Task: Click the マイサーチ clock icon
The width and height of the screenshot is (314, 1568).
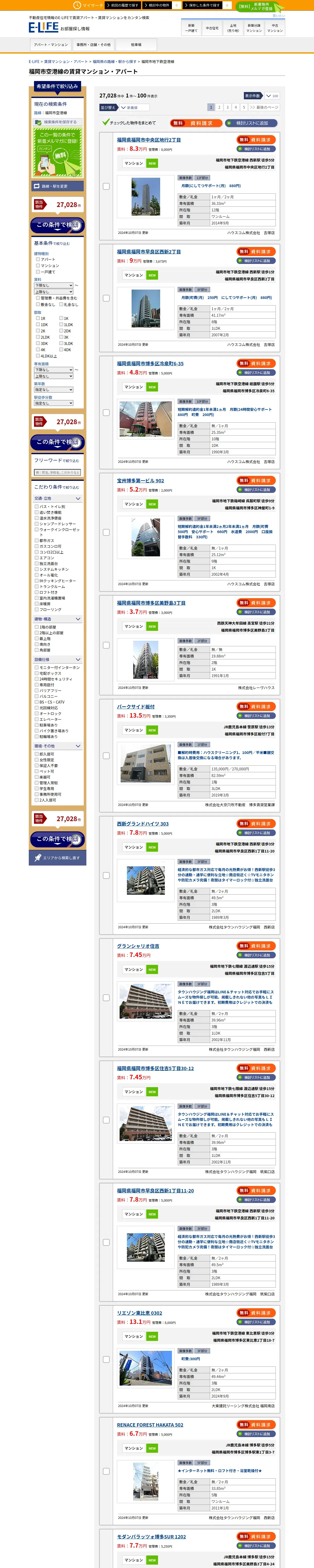Action: click(x=77, y=5)
